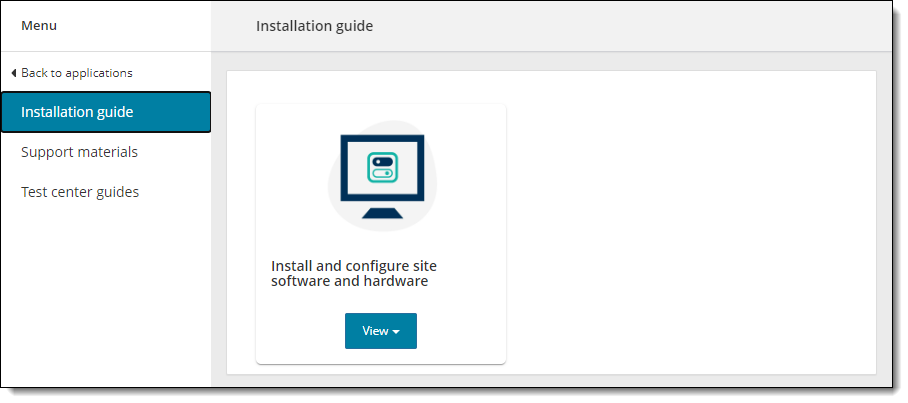Click the back arrow beside Back to applications
Screen dimensions: 908x403
tap(13, 73)
